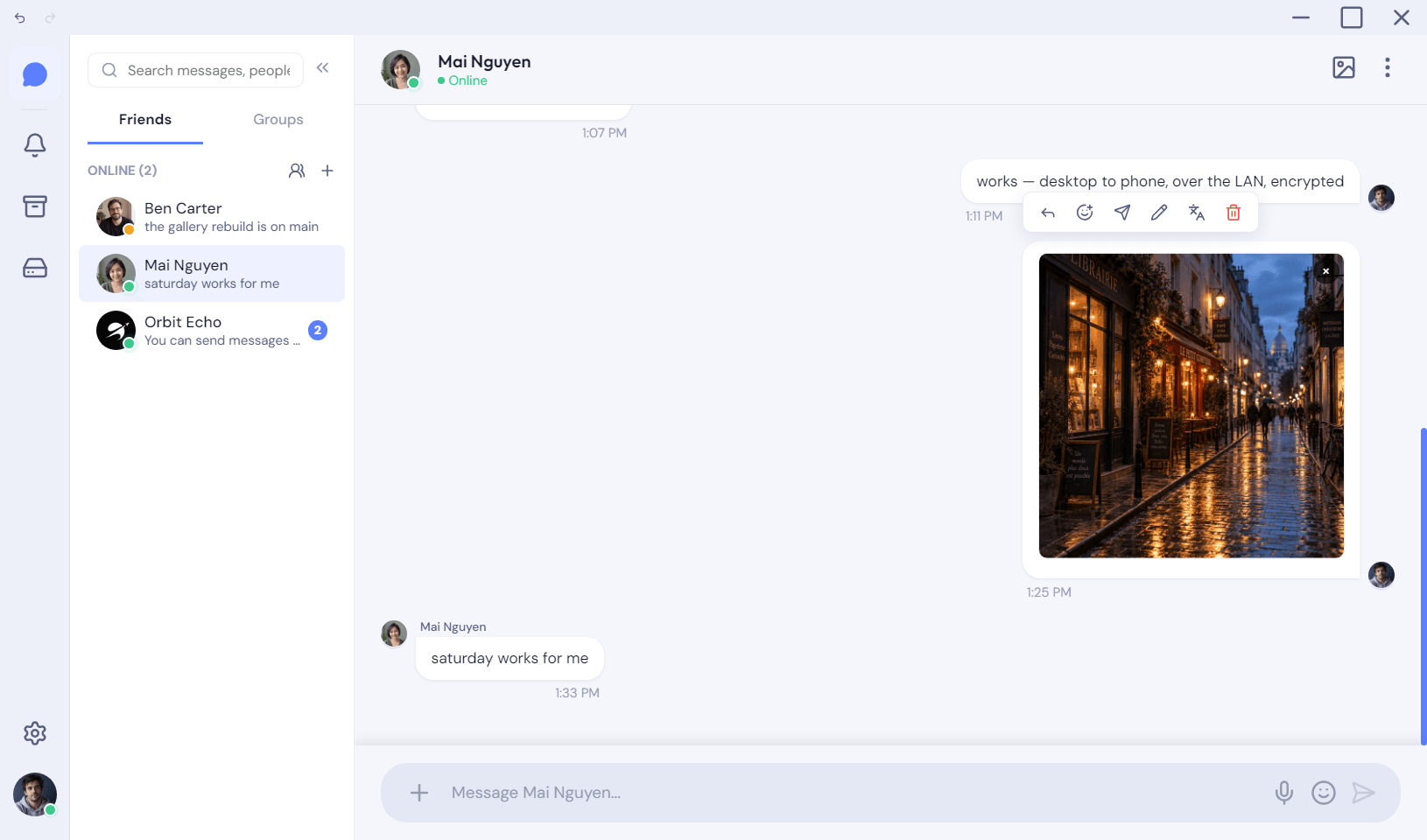The width and height of the screenshot is (1427, 840).
Task: Open settings gear in sidebar
Action: pos(35,733)
